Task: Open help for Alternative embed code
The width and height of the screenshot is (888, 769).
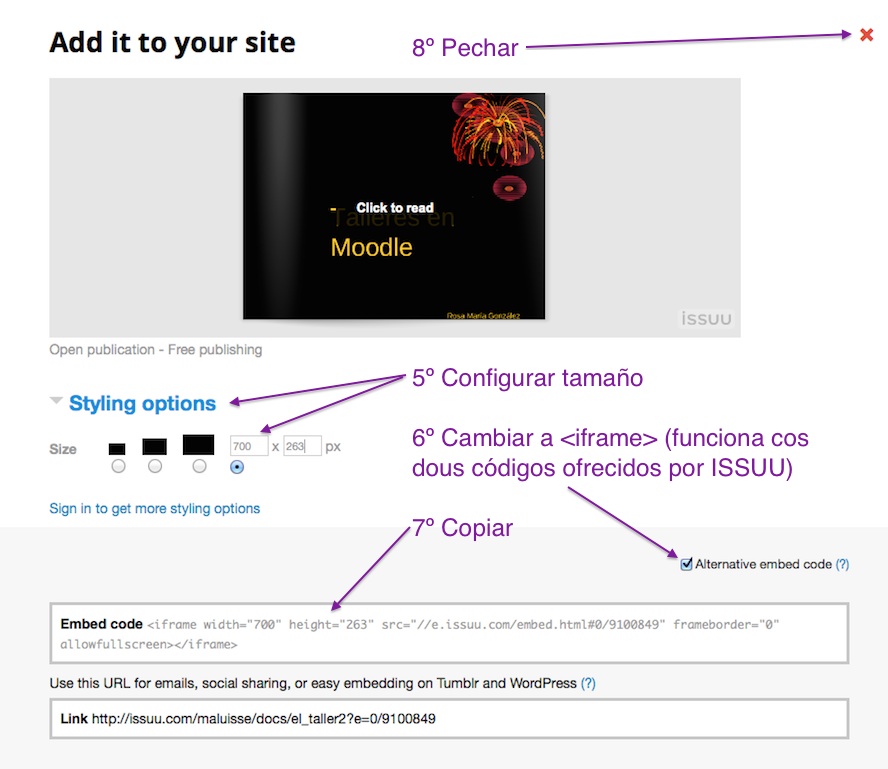Action: coord(841,564)
